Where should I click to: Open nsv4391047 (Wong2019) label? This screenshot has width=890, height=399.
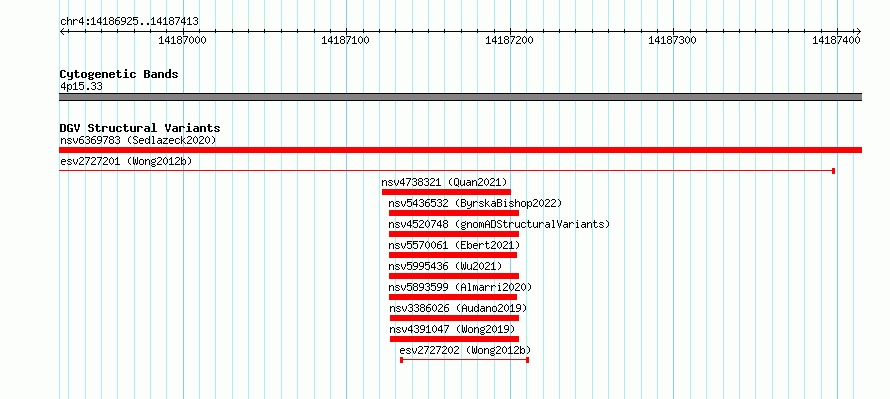click(452, 329)
